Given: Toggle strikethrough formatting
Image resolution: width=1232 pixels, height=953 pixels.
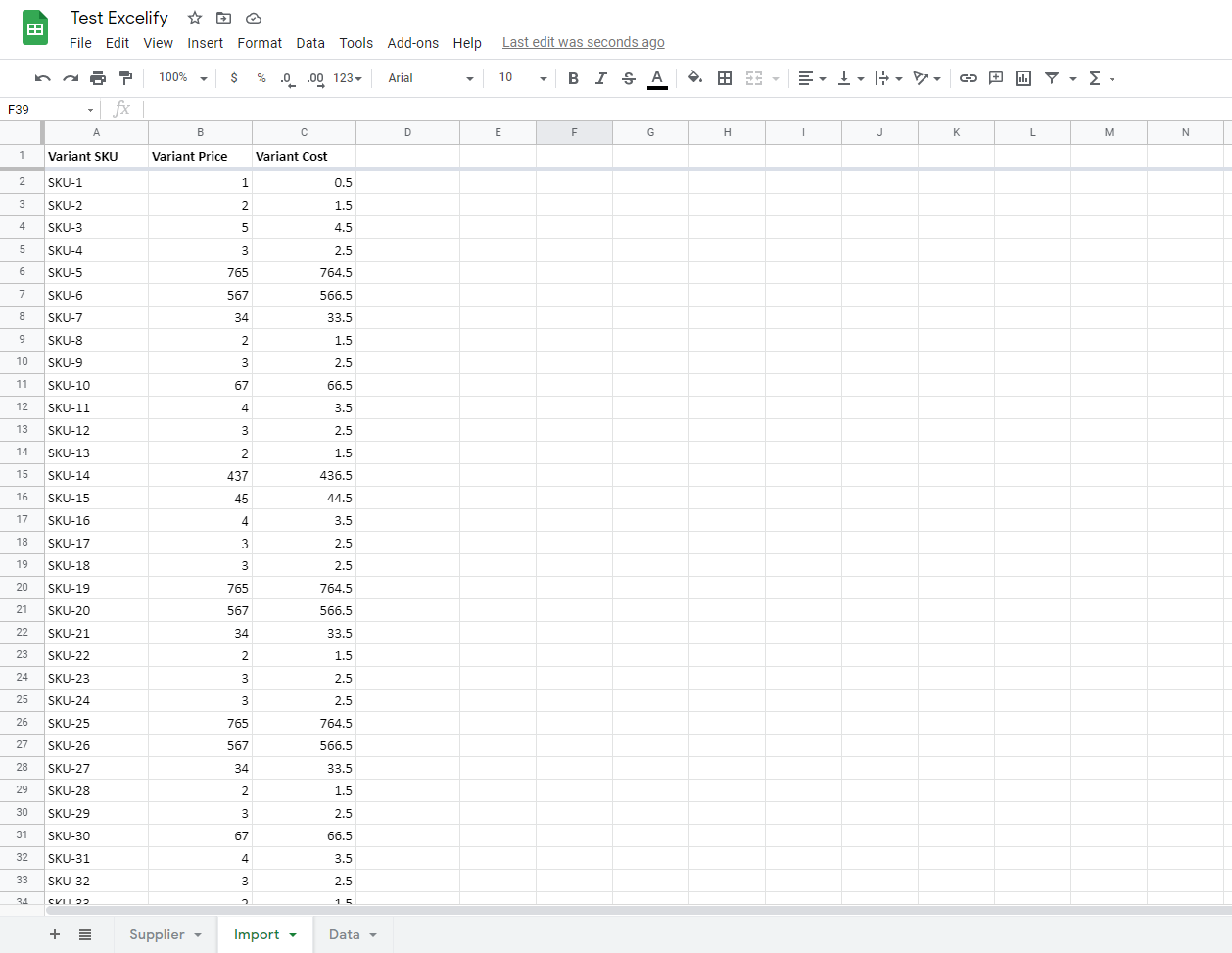Looking at the screenshot, I should [x=629, y=78].
